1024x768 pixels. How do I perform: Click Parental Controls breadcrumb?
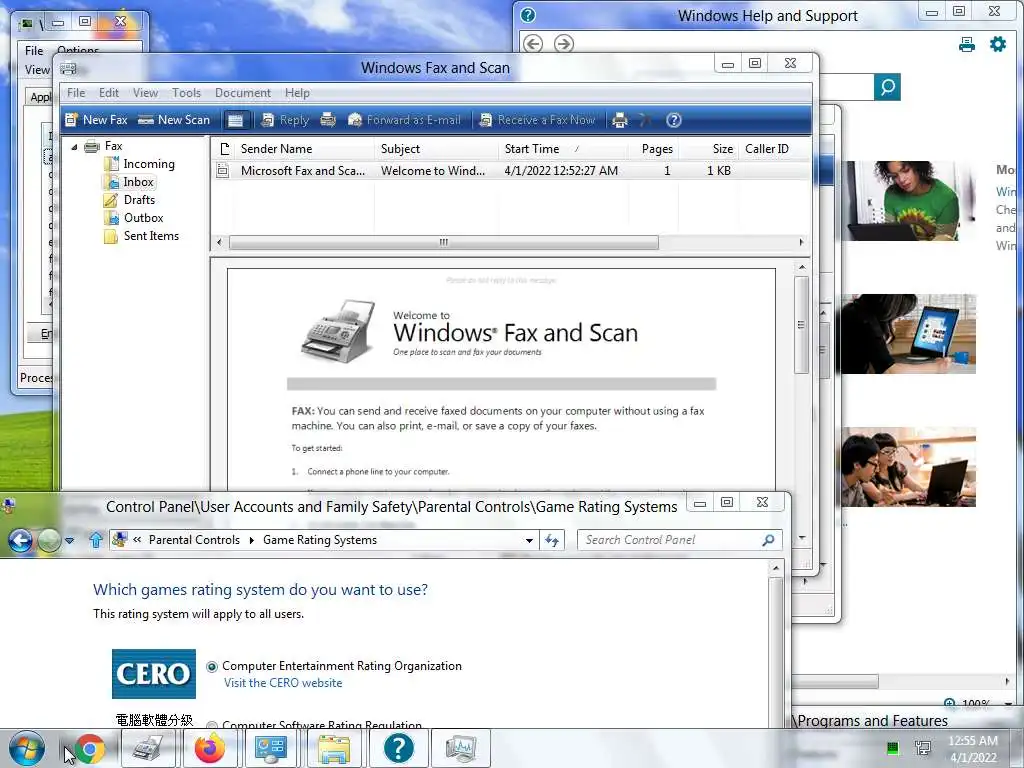click(194, 540)
